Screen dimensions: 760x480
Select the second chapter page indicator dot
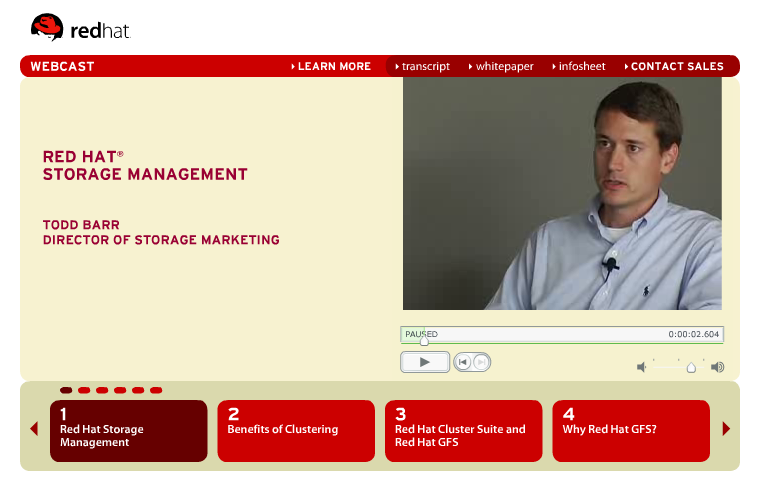click(84, 390)
